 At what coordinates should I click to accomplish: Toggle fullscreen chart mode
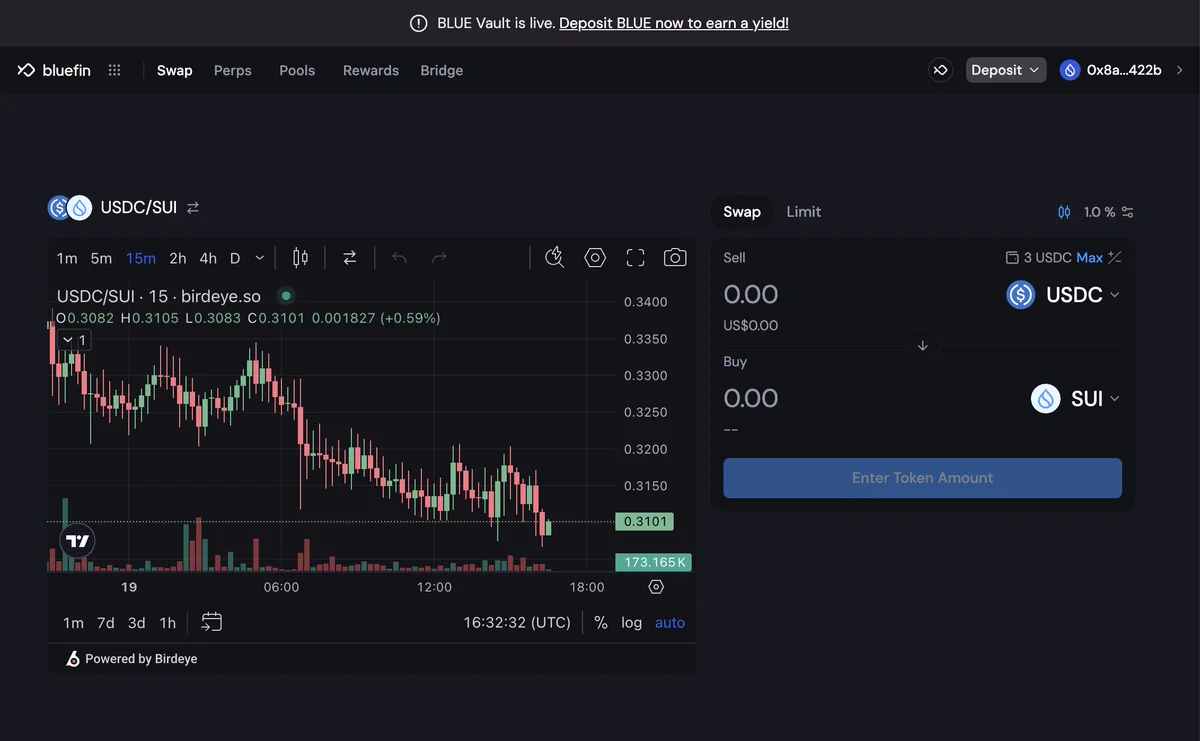(635, 258)
